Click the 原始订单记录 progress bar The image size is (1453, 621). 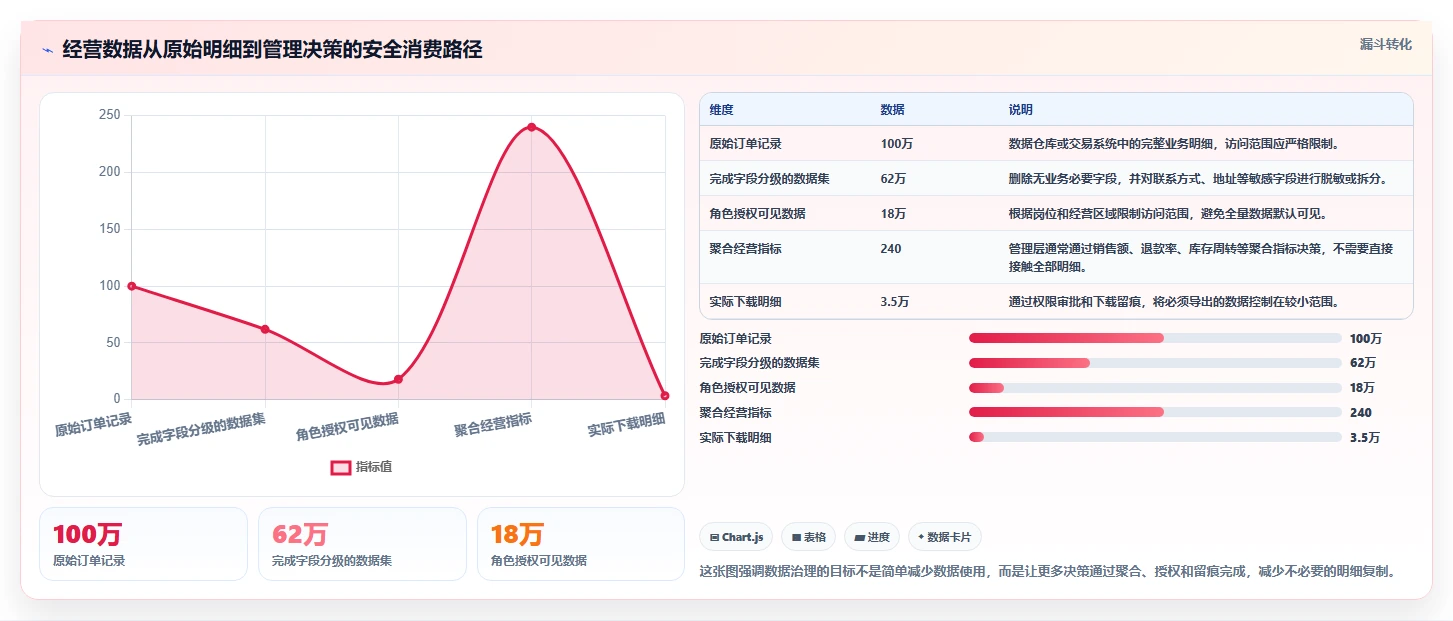tap(1155, 338)
